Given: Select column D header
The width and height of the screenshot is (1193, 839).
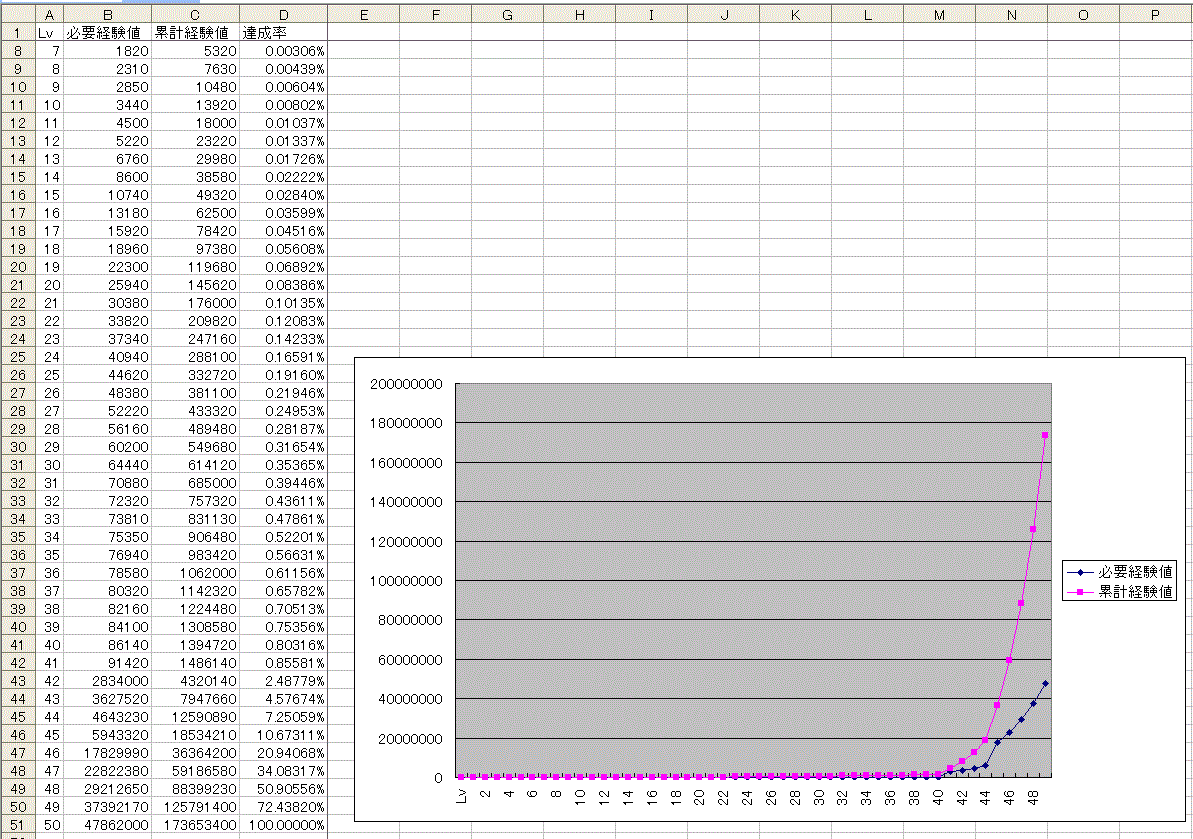Looking at the screenshot, I should pyautogui.click(x=284, y=14).
